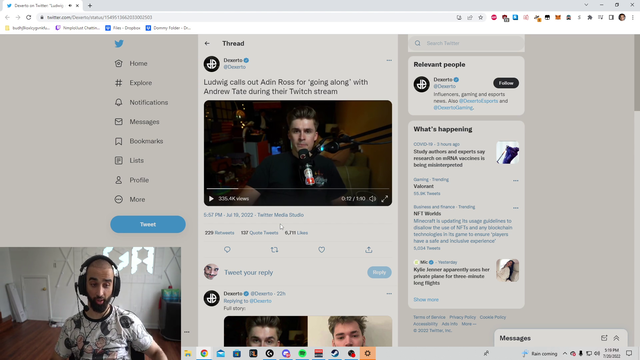Open the Twitter Media Studio link

(x=280, y=215)
